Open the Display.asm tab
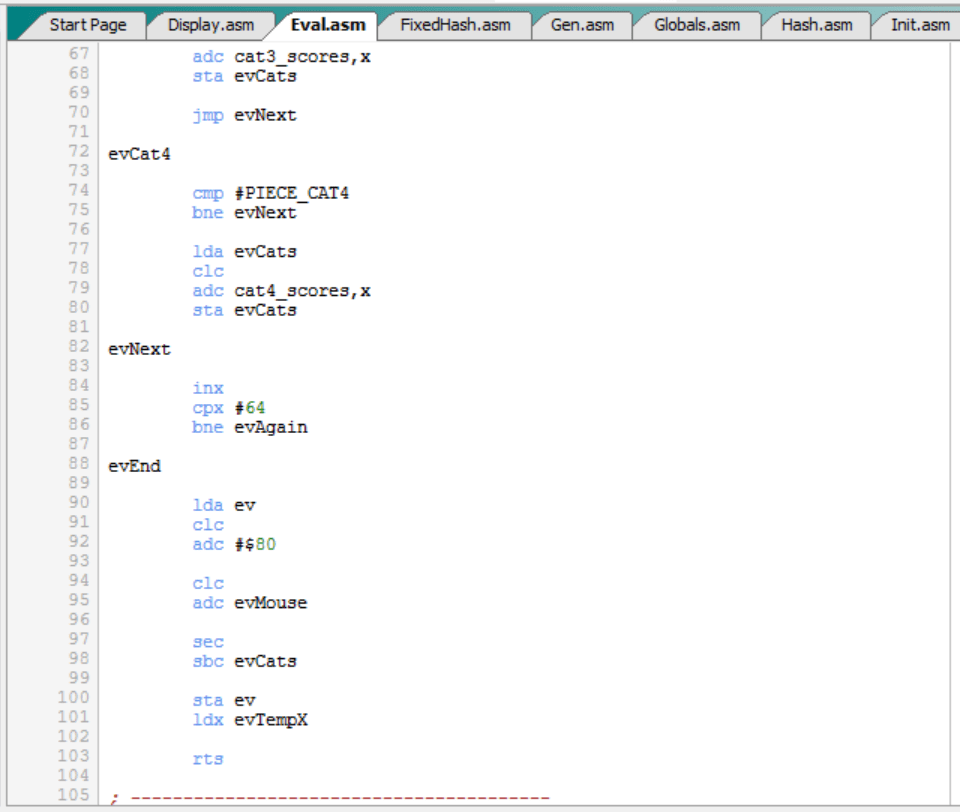 click(210, 25)
